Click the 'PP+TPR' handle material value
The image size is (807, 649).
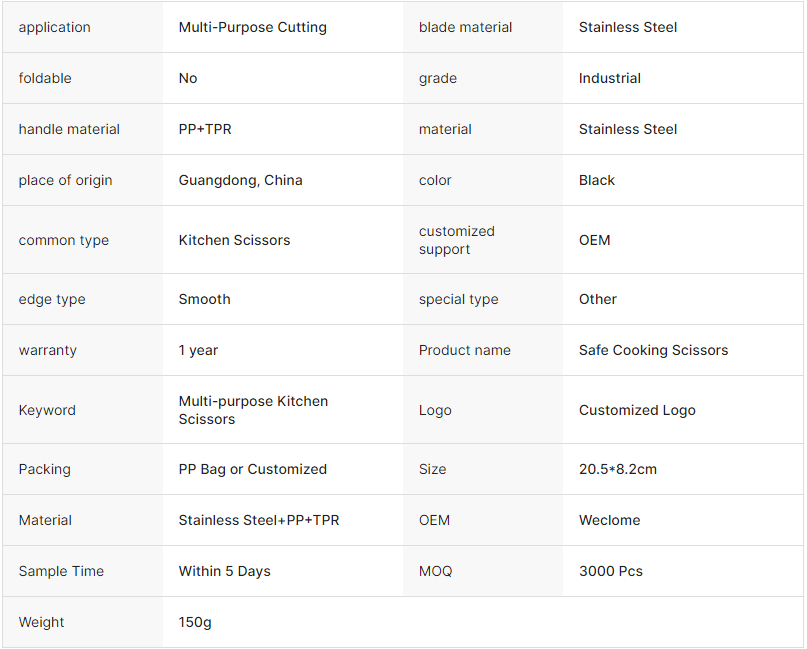coord(205,129)
